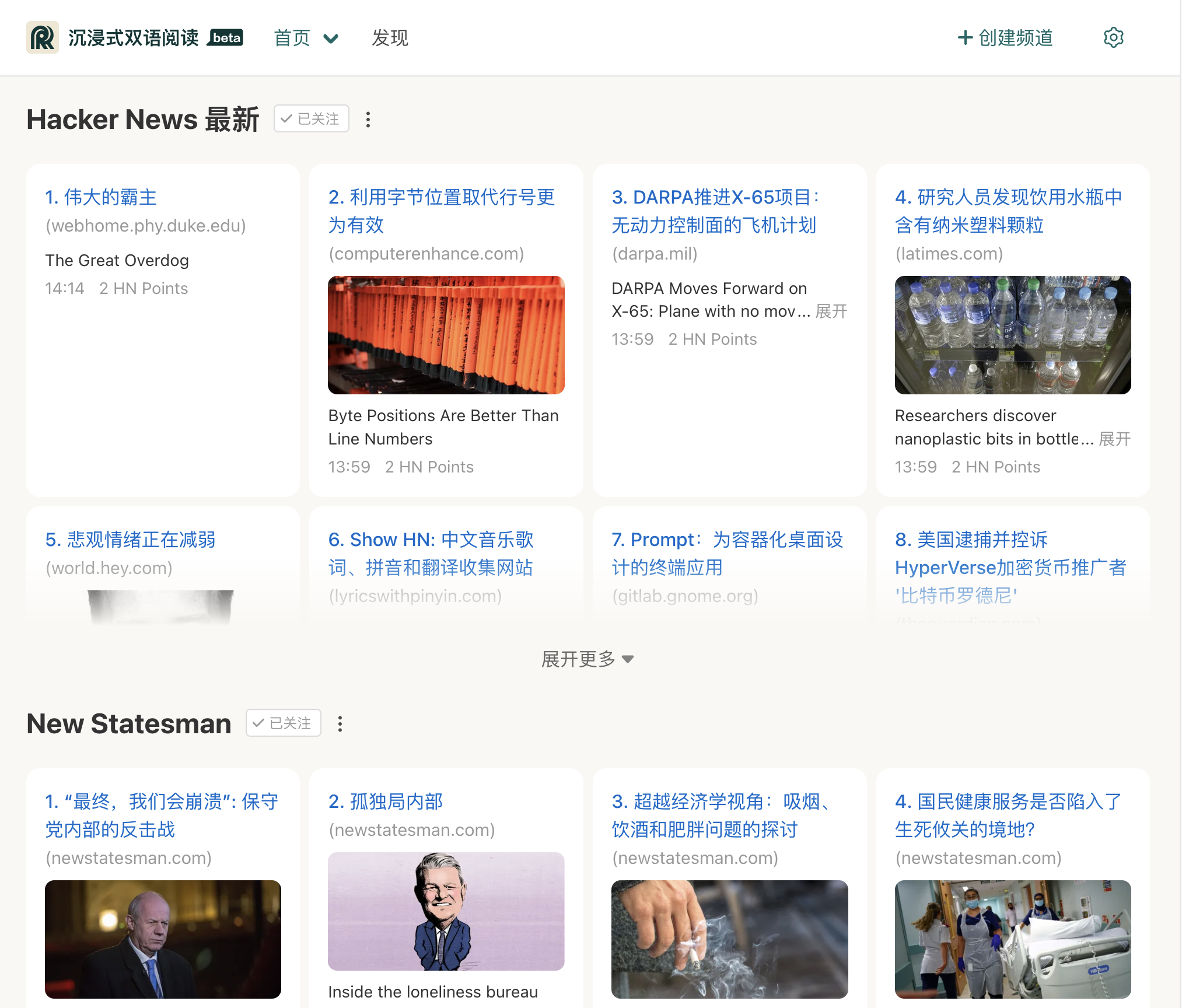
Task: Open the settings gear icon
Action: (x=1113, y=37)
